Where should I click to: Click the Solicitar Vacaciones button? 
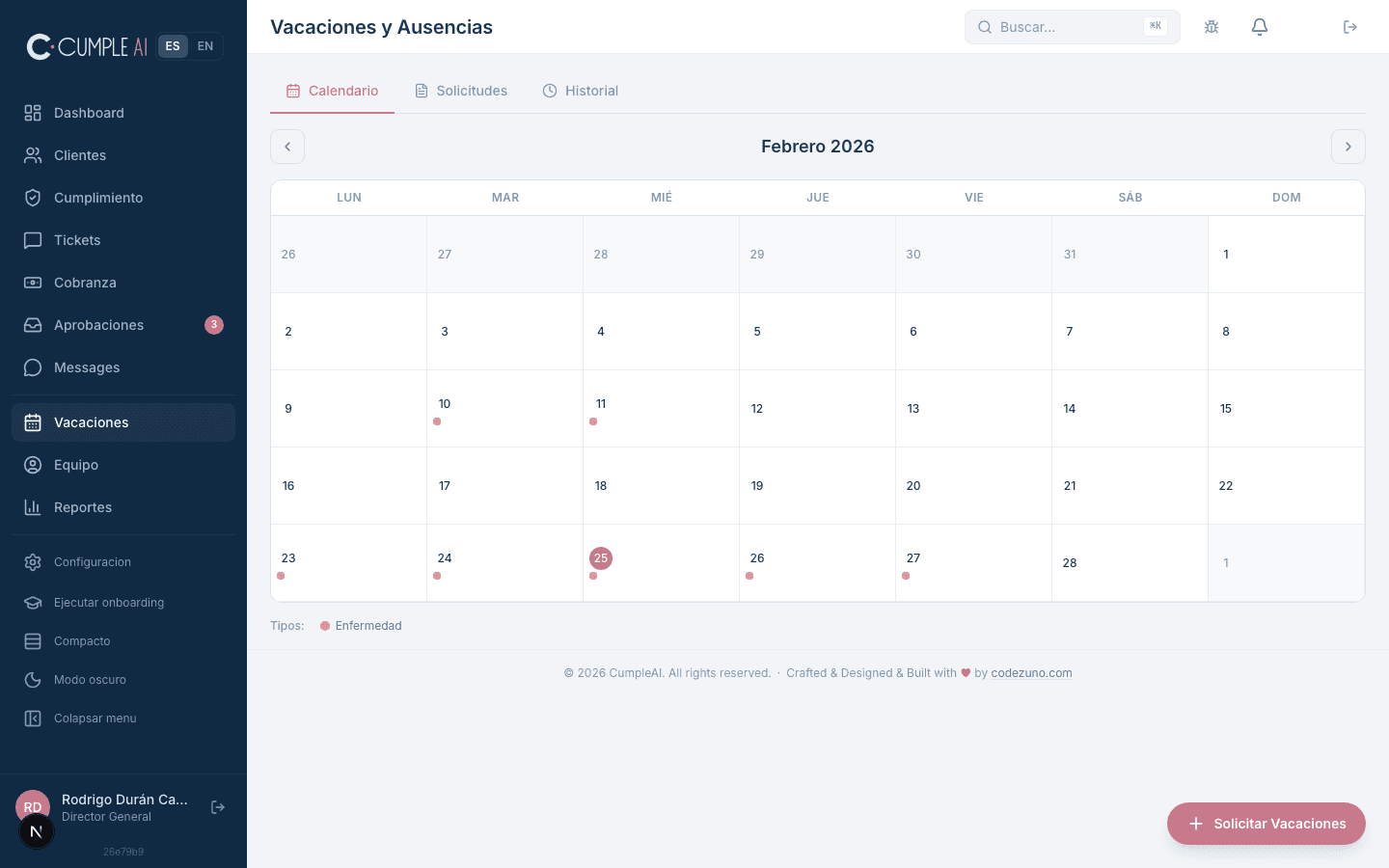1266,824
